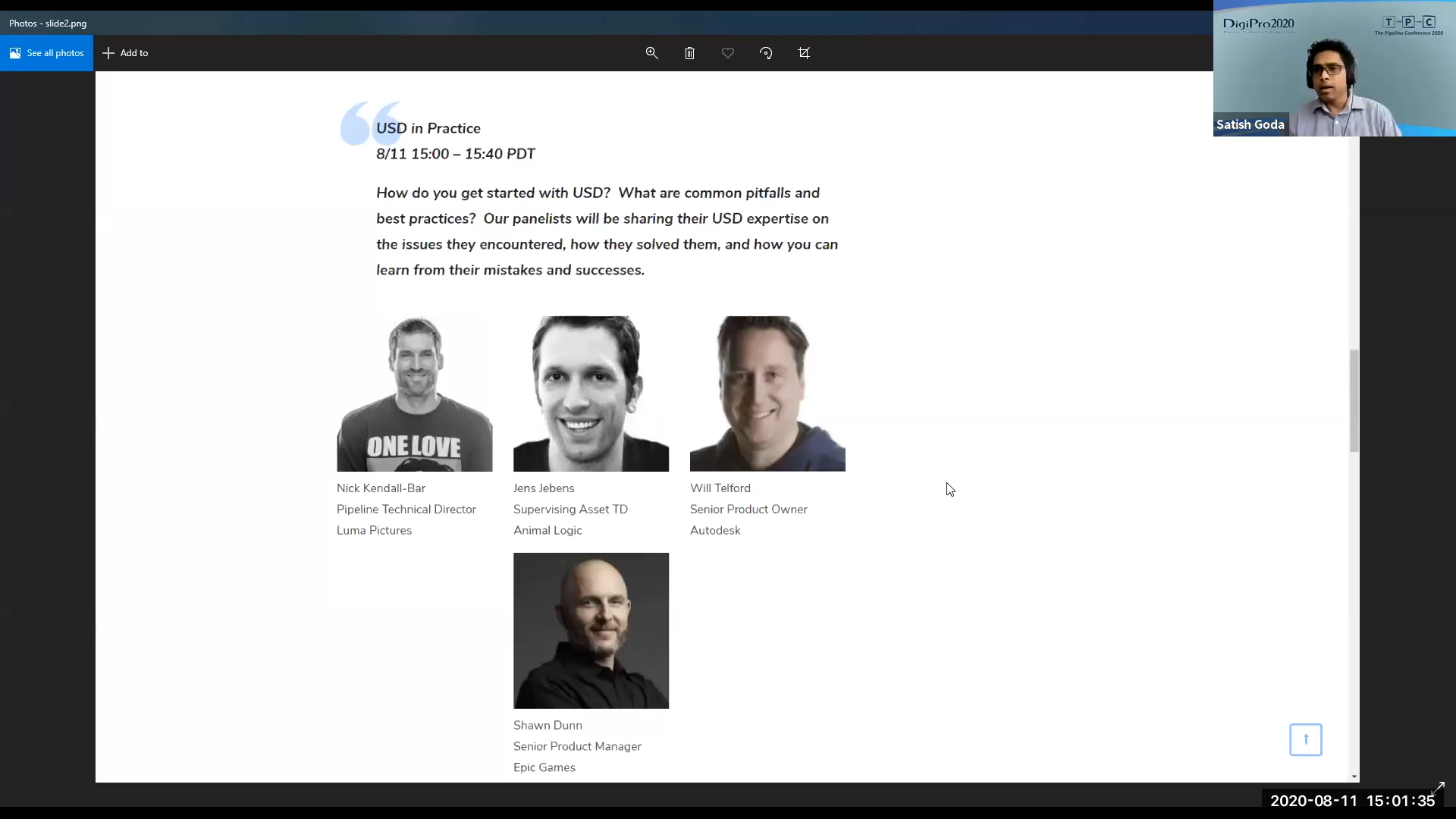Viewport: 1456px width, 819px height.
Task: Click 'Animal Logic' text
Action: click(548, 531)
